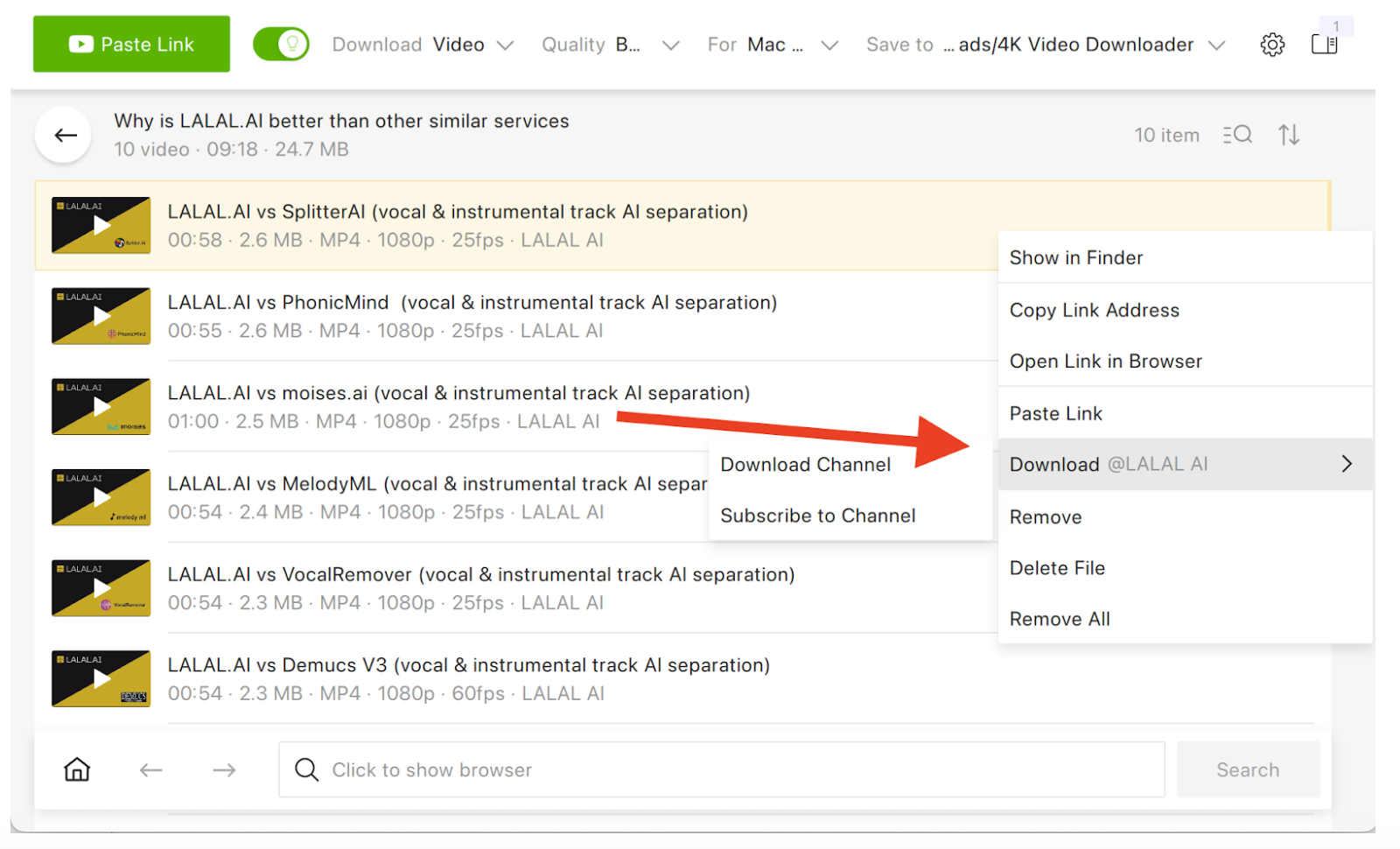
Task: Play LALAL.AI vs Demucs V3 thumbnail
Action: 101,678
